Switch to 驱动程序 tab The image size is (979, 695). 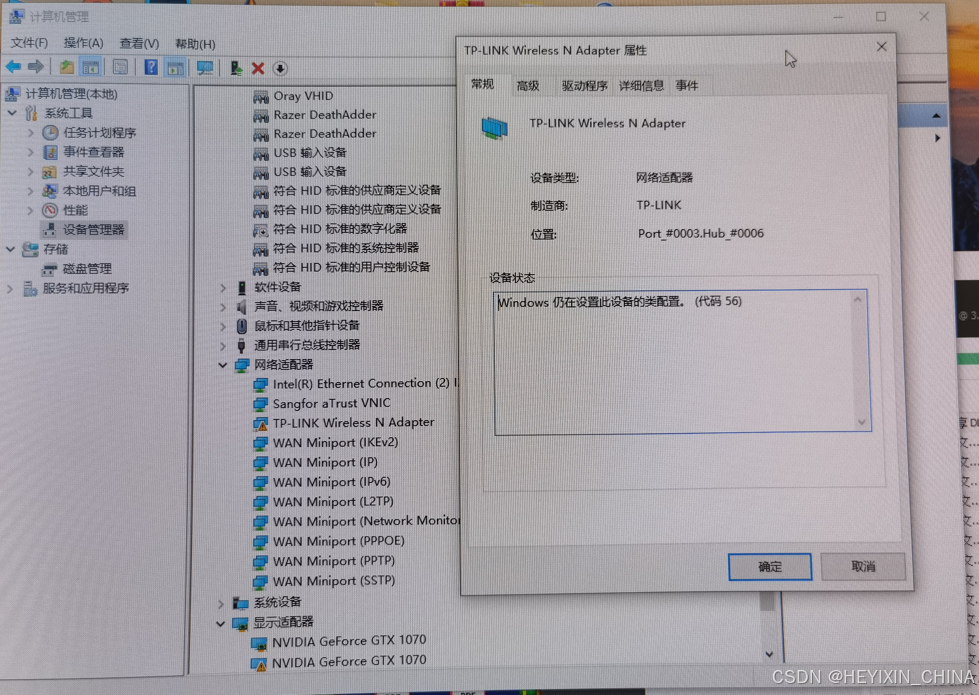(584, 86)
